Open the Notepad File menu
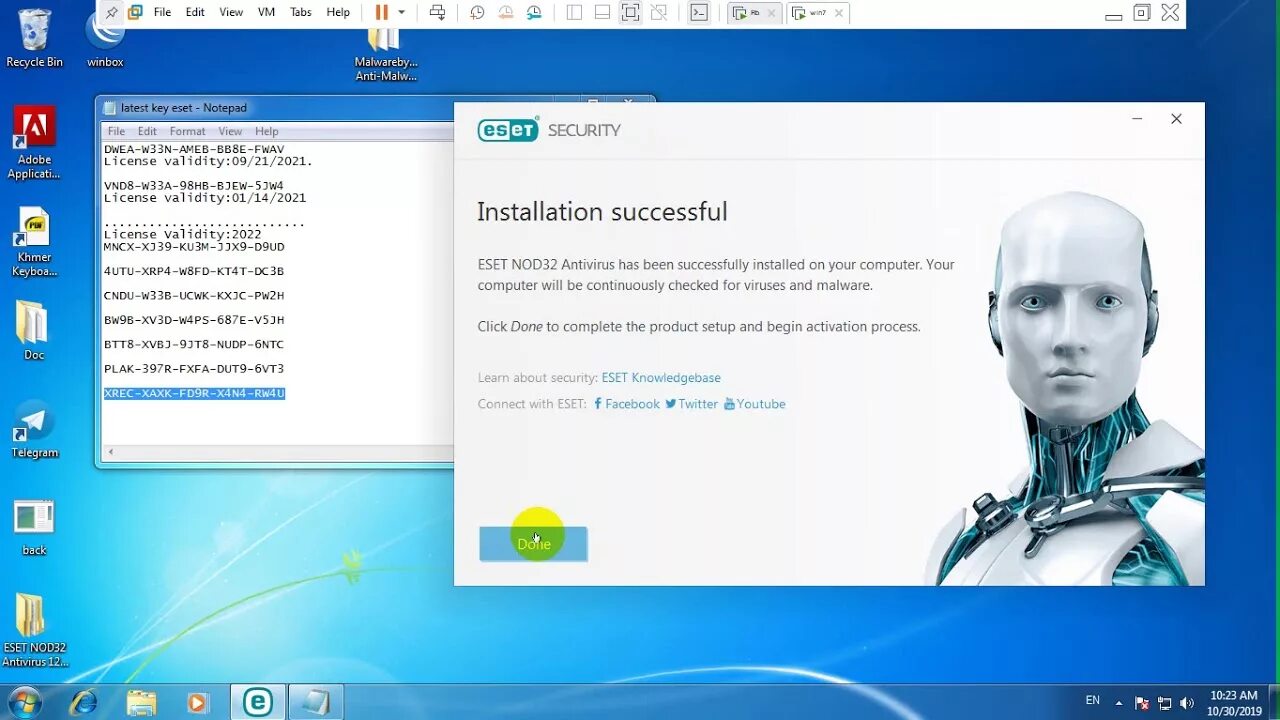Viewport: 1280px width, 720px height. click(x=116, y=131)
